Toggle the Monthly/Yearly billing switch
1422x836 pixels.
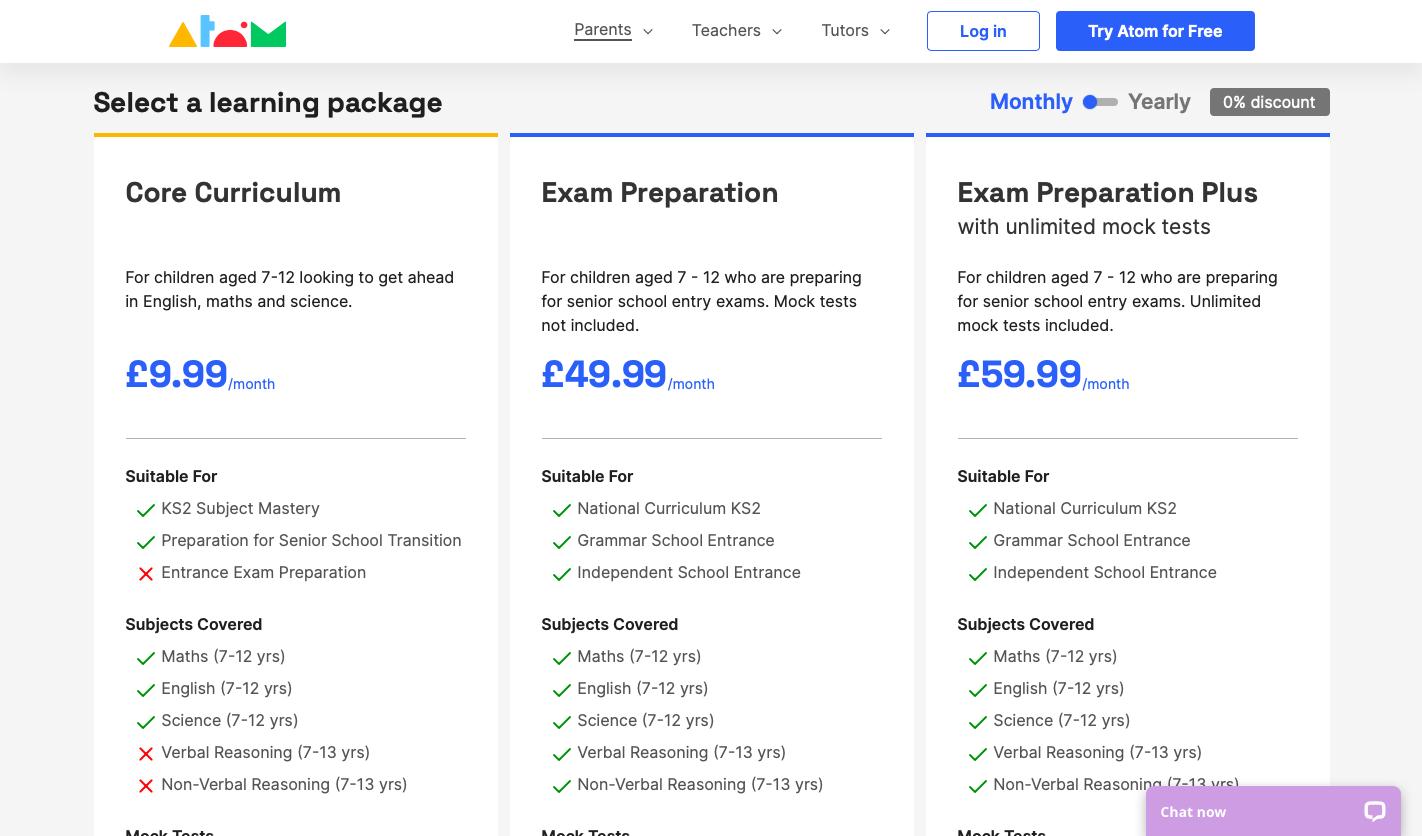point(1100,102)
